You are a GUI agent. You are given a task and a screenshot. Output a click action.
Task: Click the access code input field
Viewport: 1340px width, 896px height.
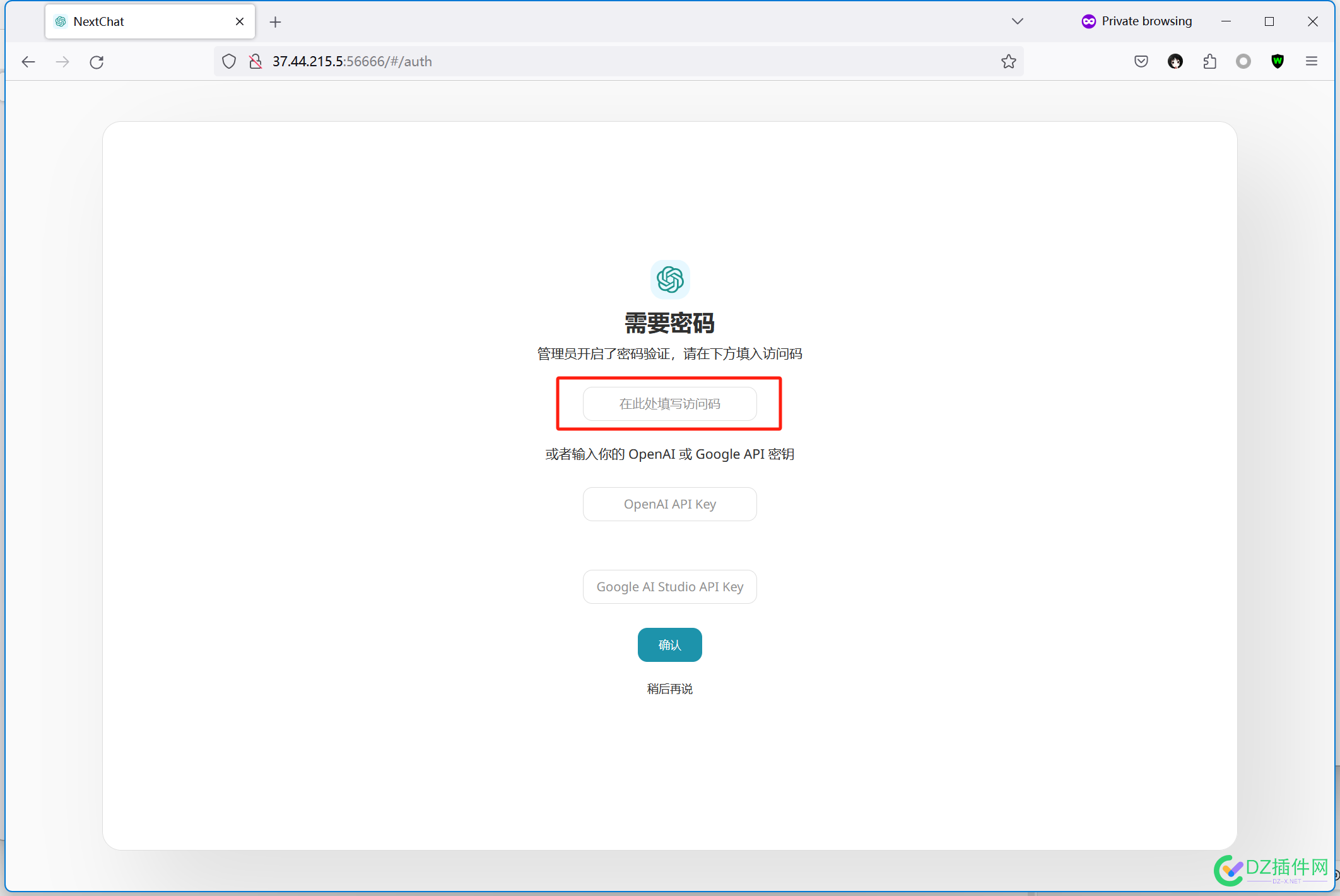coord(670,403)
